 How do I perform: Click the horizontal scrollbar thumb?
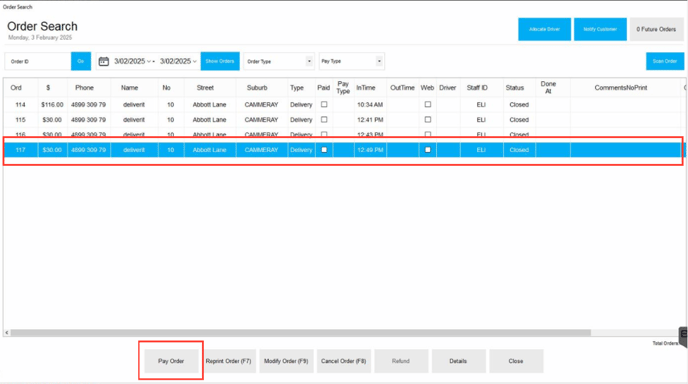coord(301,333)
